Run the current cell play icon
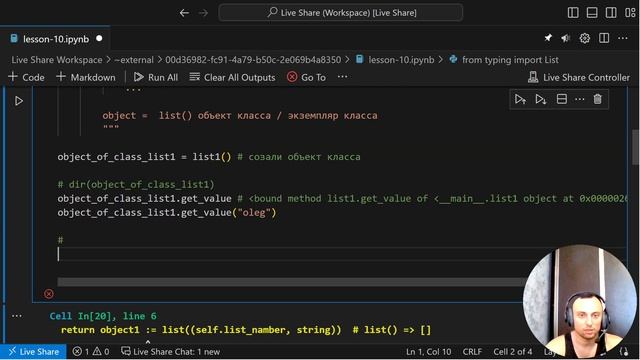640x360 pixels. point(19,101)
